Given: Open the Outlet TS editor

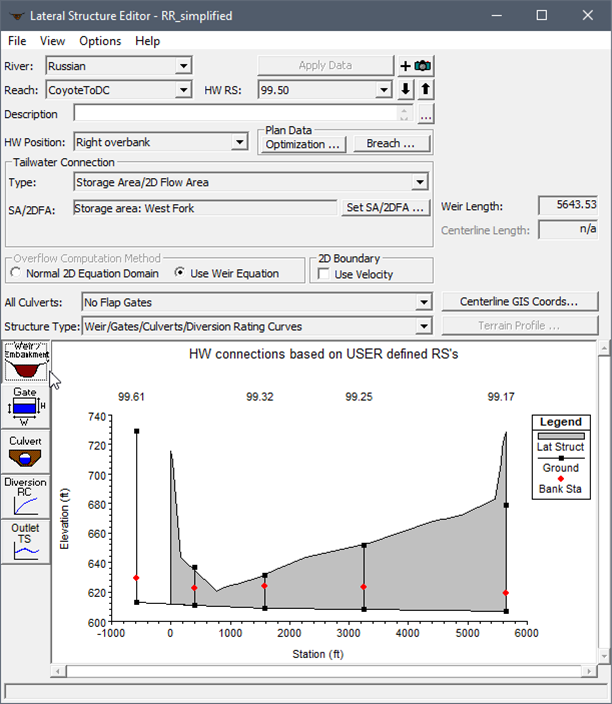Looking at the screenshot, I should pos(26,542).
